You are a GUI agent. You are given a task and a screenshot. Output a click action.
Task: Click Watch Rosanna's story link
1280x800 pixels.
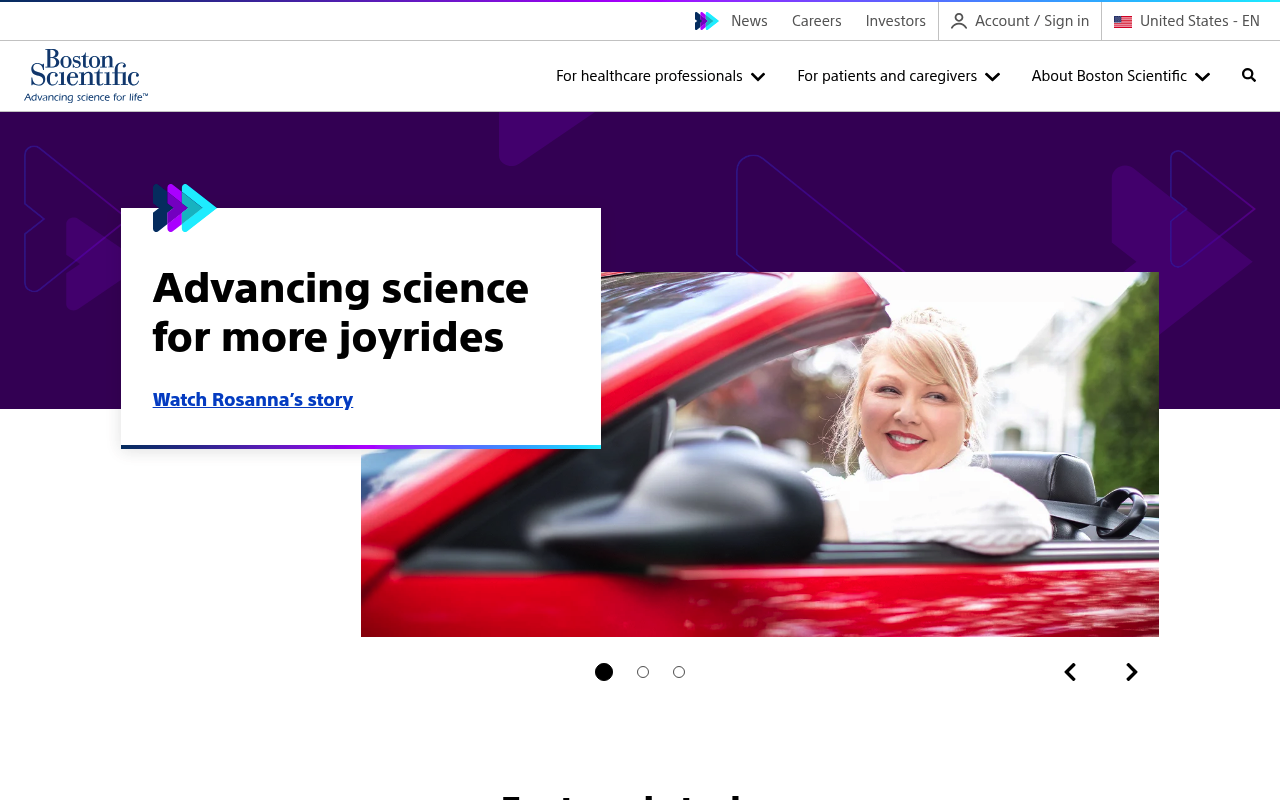point(253,400)
